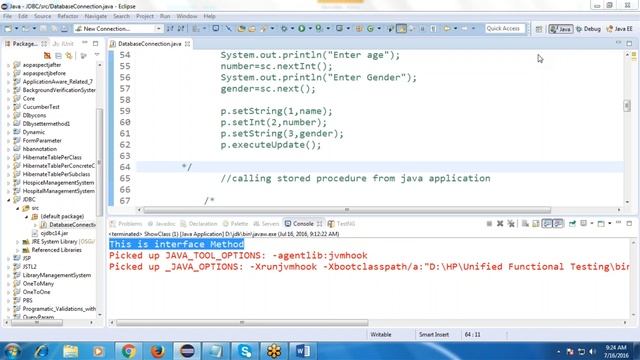
Task: Close the DatabaseConnection.java editor tab
Action: pos(187,44)
